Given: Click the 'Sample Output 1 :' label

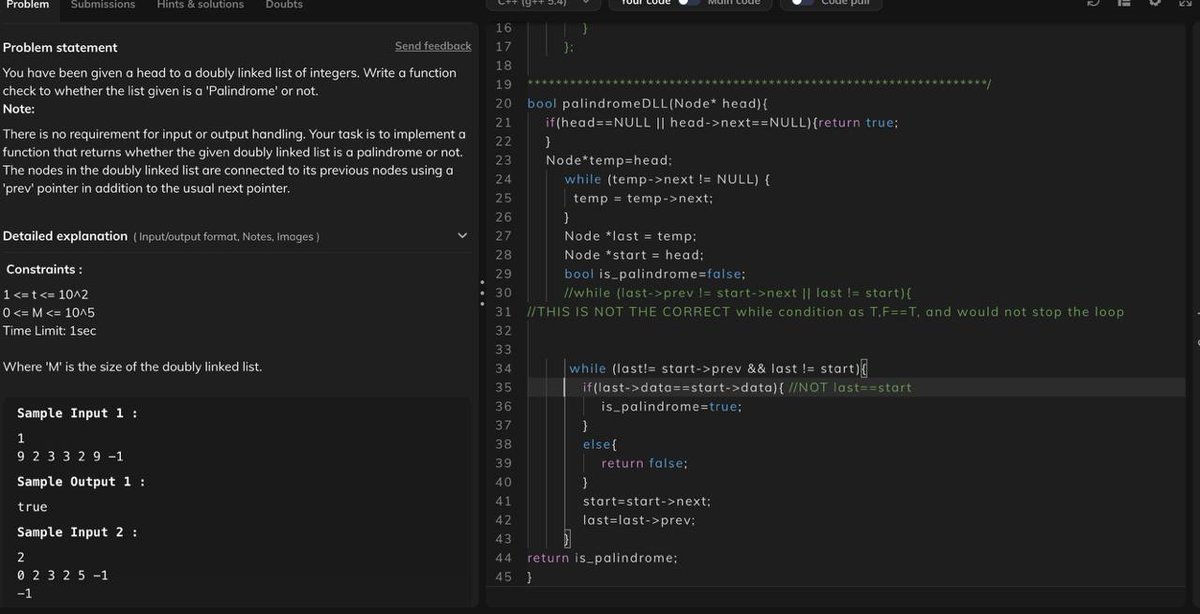Looking at the screenshot, I should (x=81, y=482).
